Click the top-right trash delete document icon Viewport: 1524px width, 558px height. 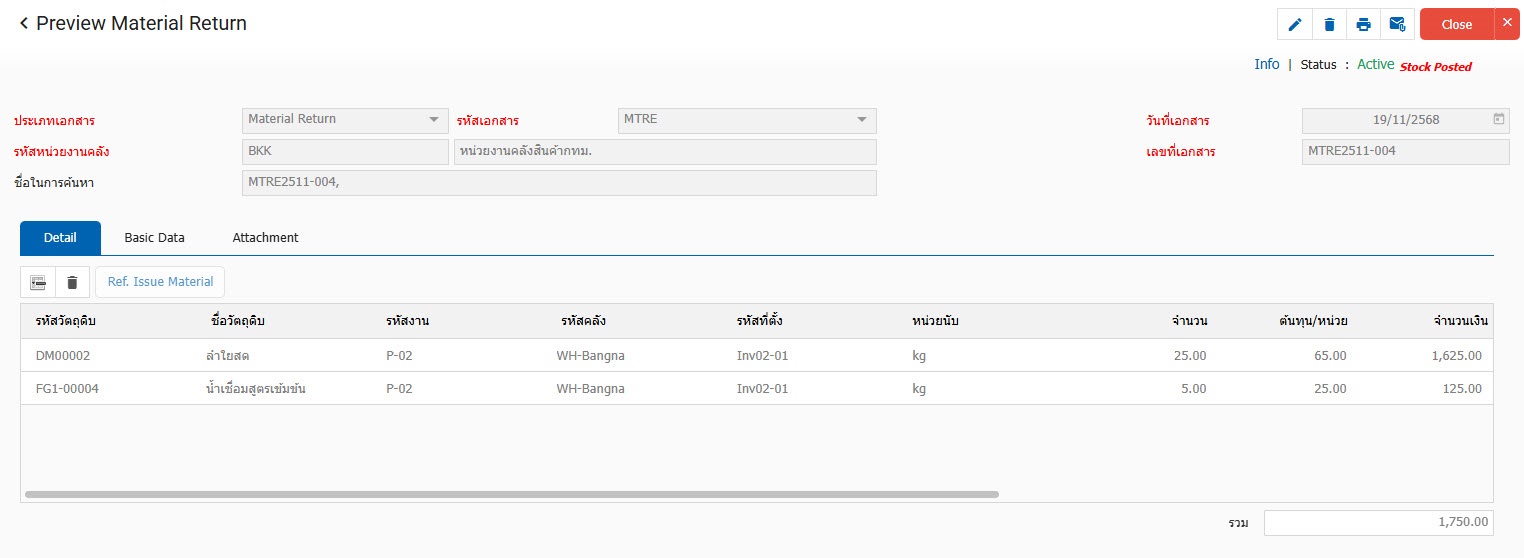1329,25
